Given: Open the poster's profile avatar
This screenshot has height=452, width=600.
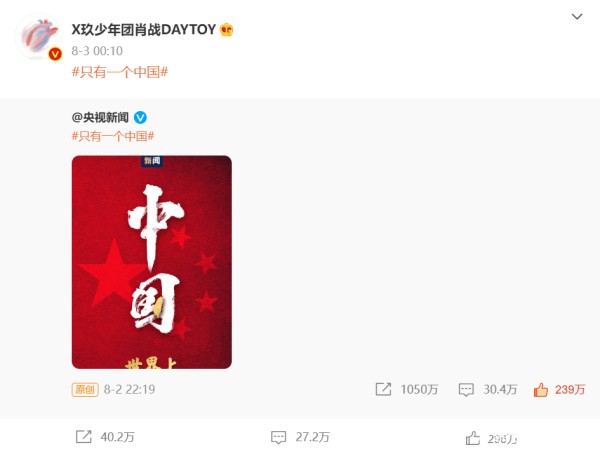Looking at the screenshot, I should 38,36.
